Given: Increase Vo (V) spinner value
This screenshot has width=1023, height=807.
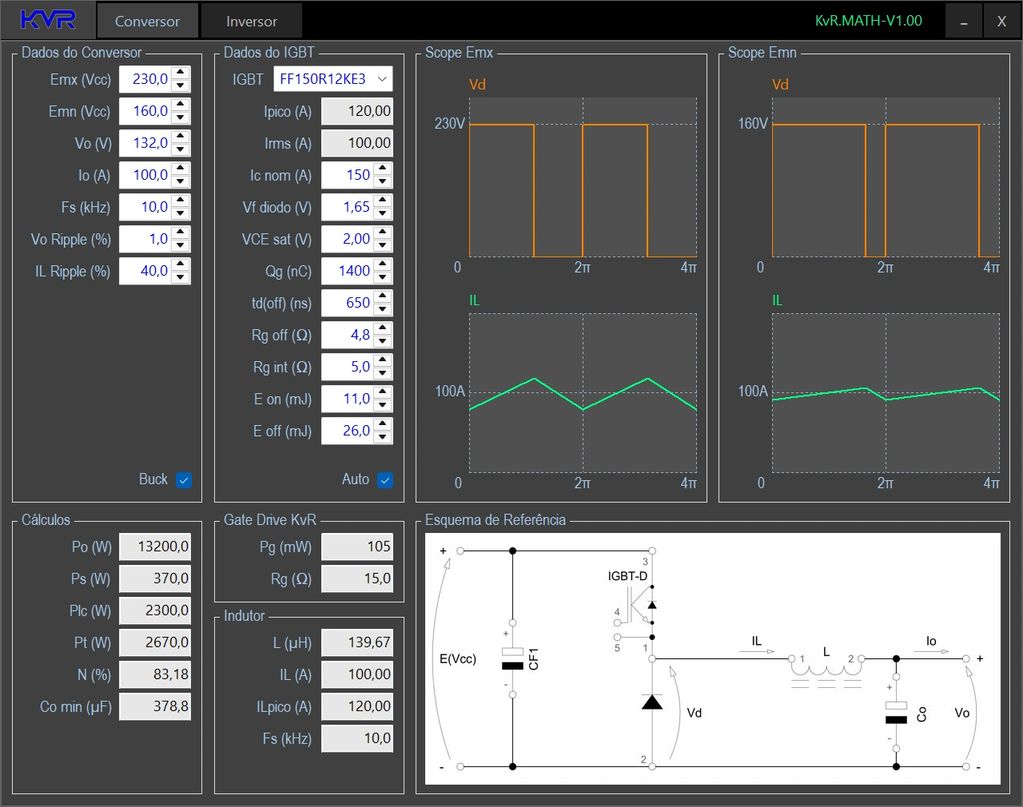Looking at the screenshot, I should [180, 137].
